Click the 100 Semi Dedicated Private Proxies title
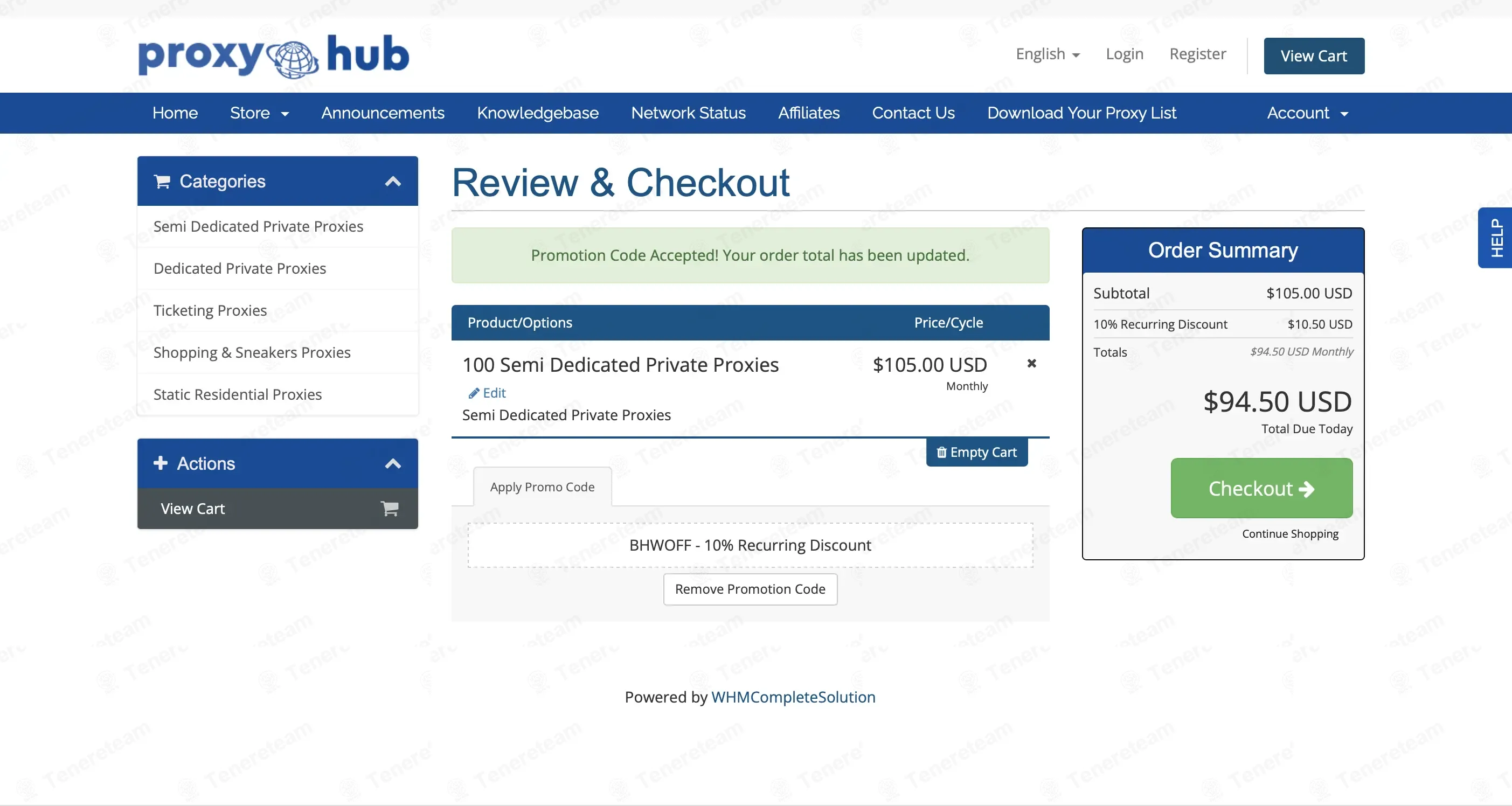 click(x=620, y=365)
